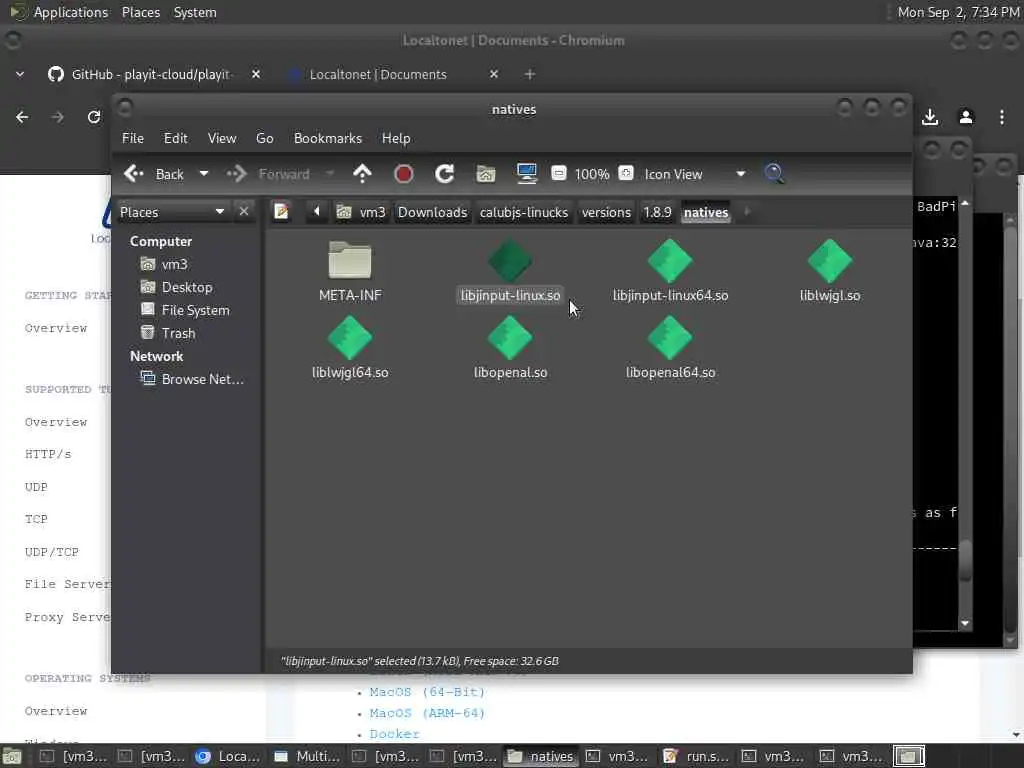Open the Help menu
Screen dimensions: 1024x768
[396, 138]
